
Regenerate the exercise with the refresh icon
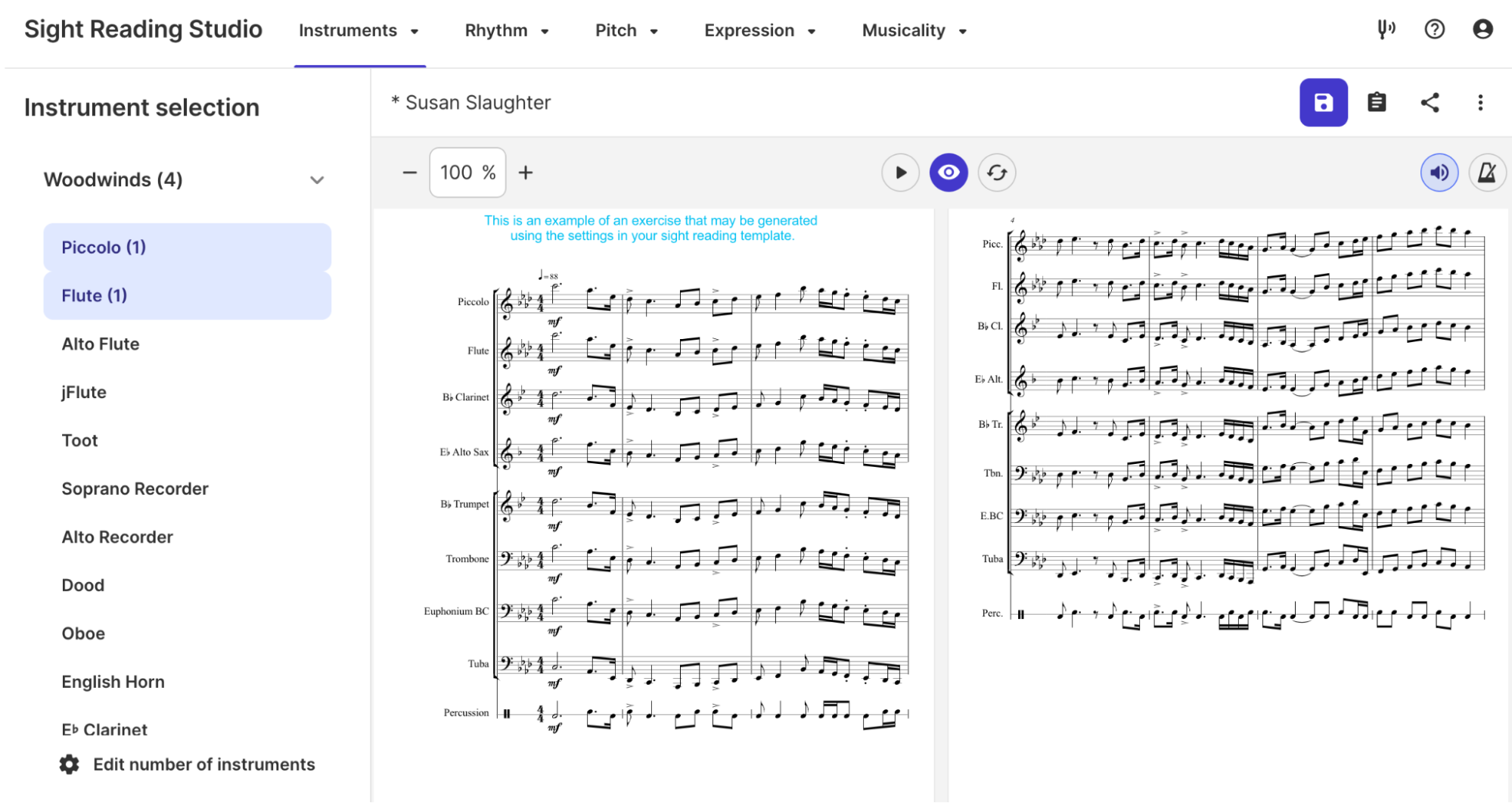point(996,173)
